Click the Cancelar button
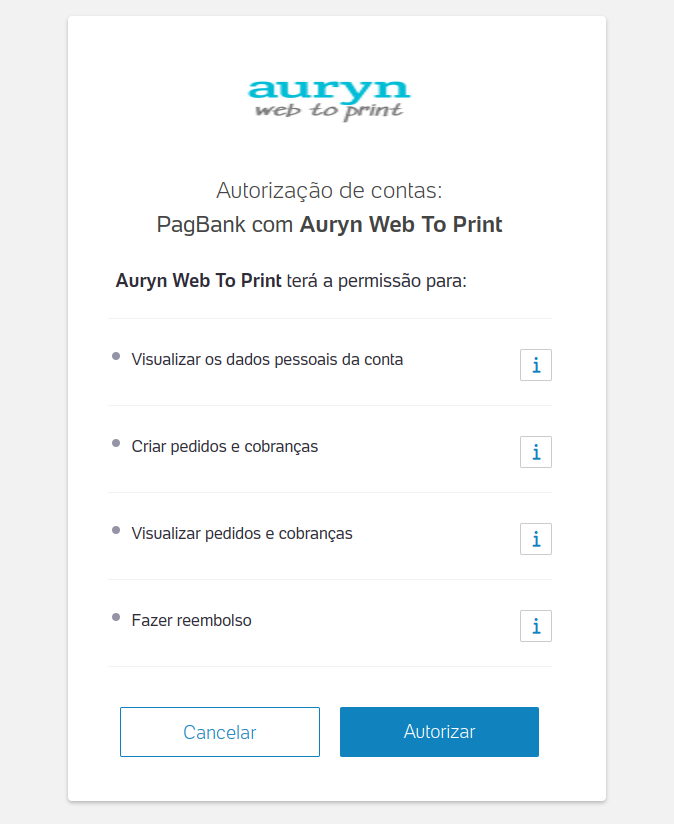 pos(220,732)
